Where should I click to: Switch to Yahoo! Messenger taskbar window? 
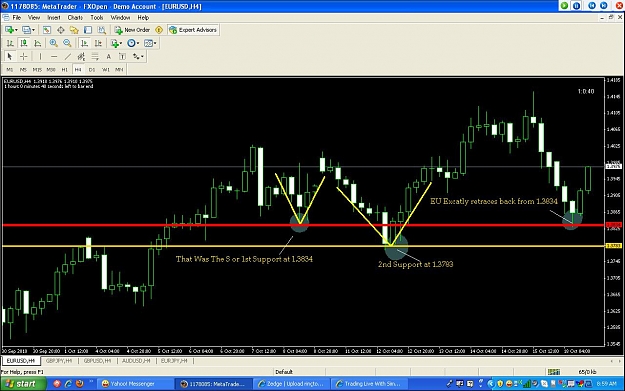click(x=135, y=384)
